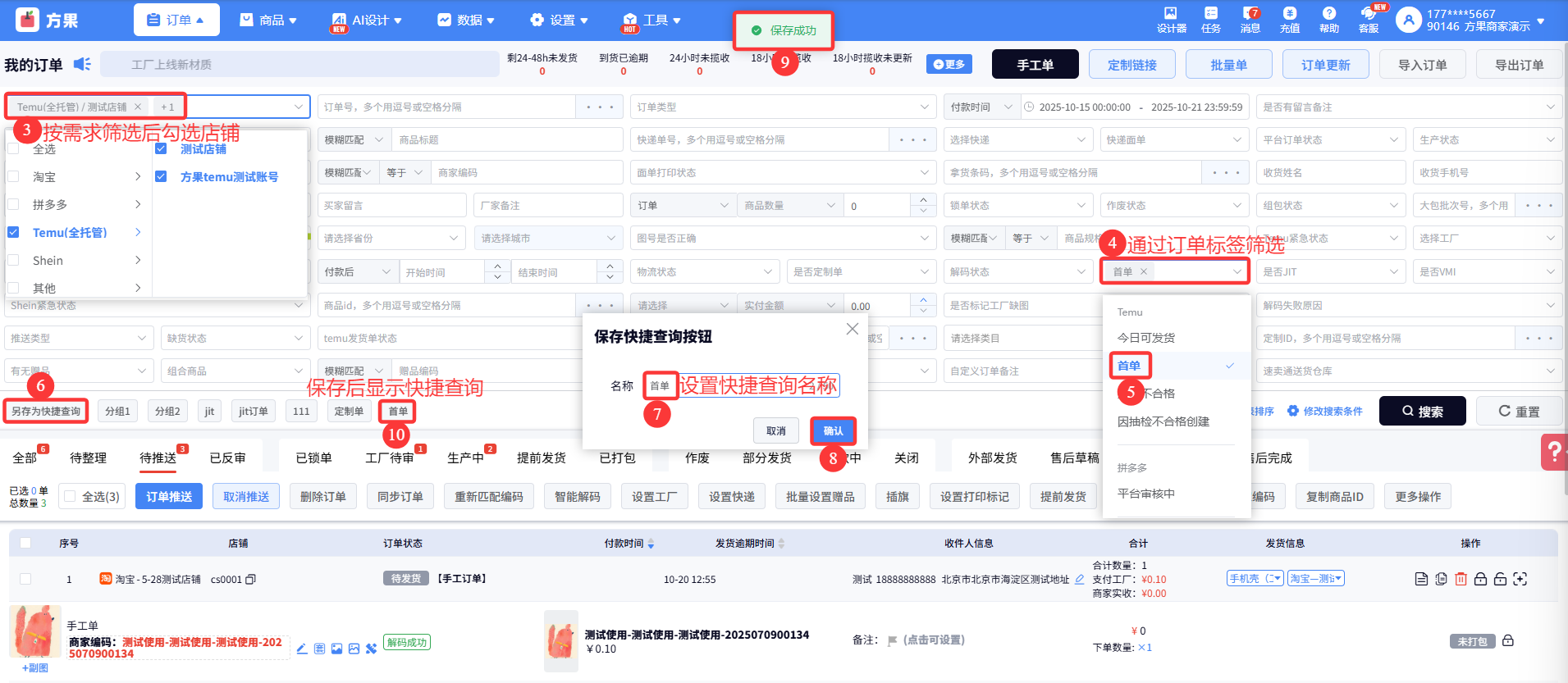Image resolution: width=1568 pixels, height=683 pixels.
Task: Click the closed lock icon in row 1 actions
Action: click(1480, 579)
